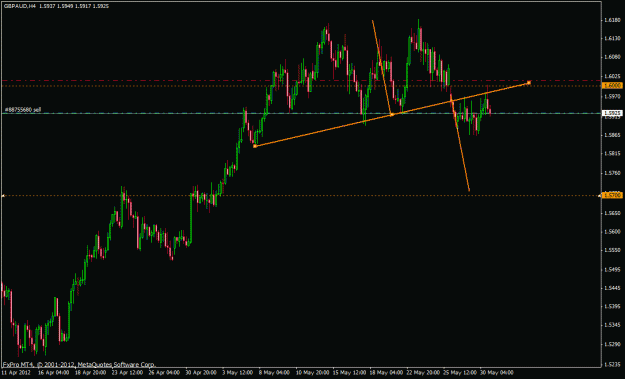
Task: Click the '26 Apr 04:00' time label
Action: [164, 373]
